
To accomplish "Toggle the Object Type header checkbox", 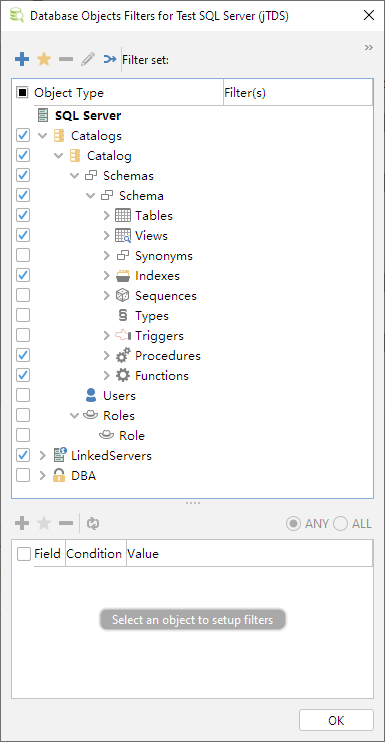I will click(x=23, y=92).
